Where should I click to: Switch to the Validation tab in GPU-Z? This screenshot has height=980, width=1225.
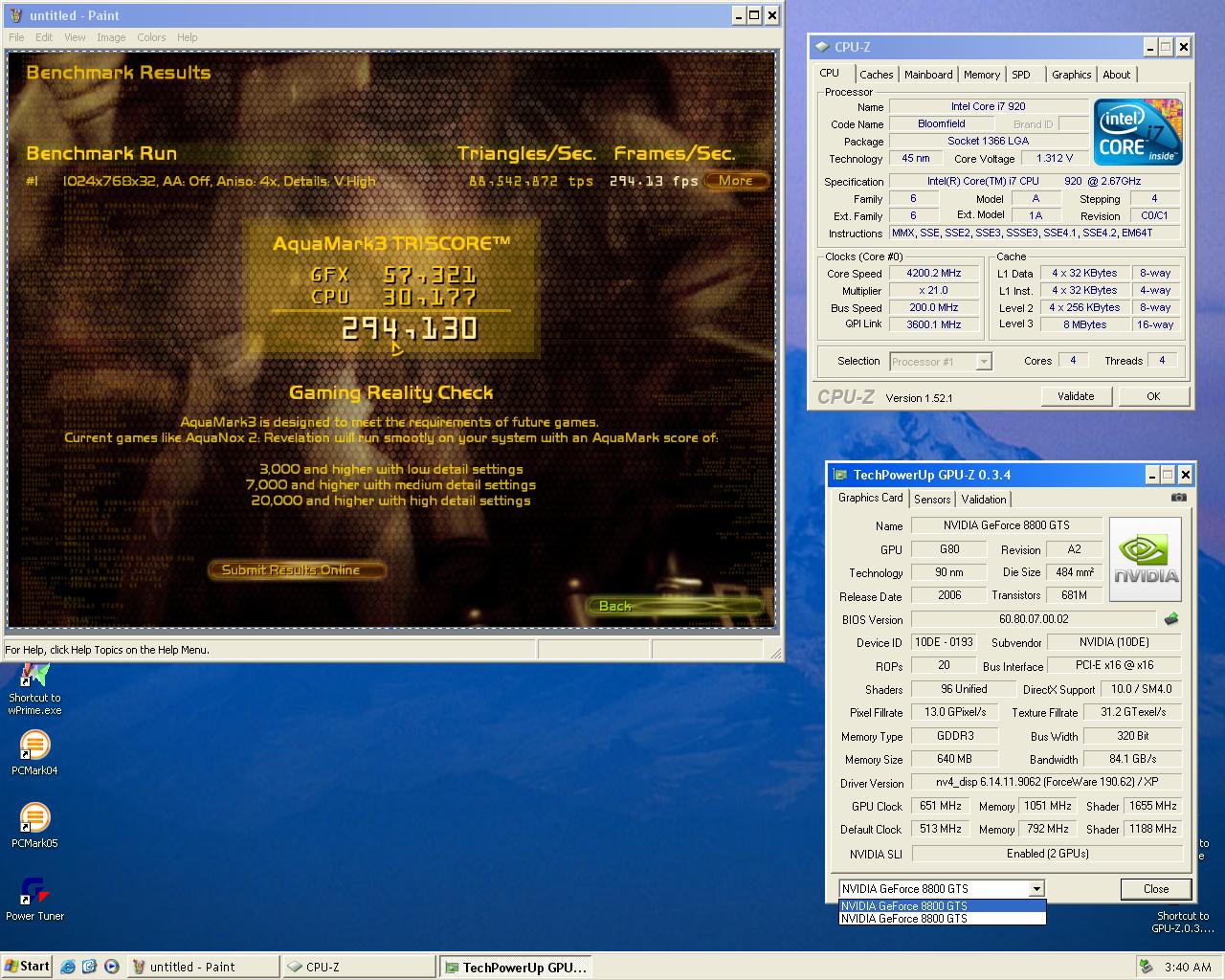coord(984,500)
